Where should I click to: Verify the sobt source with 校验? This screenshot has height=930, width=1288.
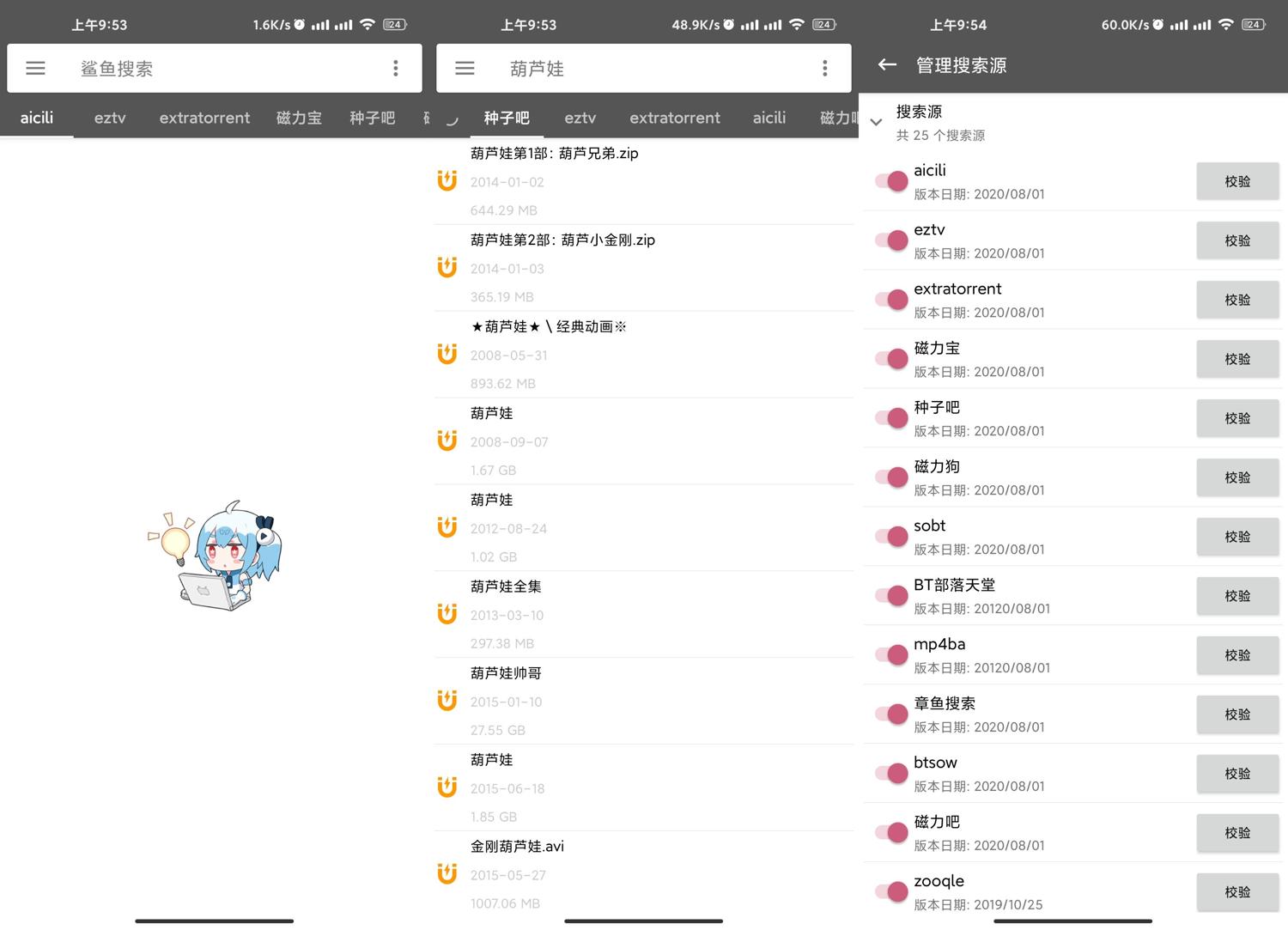pyautogui.click(x=1237, y=537)
